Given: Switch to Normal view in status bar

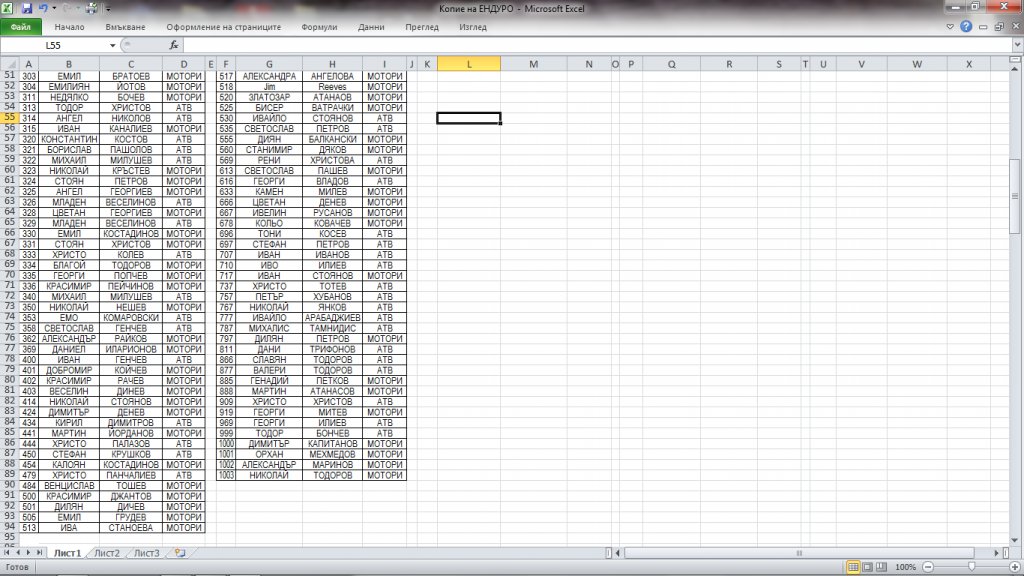Looking at the screenshot, I should point(853,567).
